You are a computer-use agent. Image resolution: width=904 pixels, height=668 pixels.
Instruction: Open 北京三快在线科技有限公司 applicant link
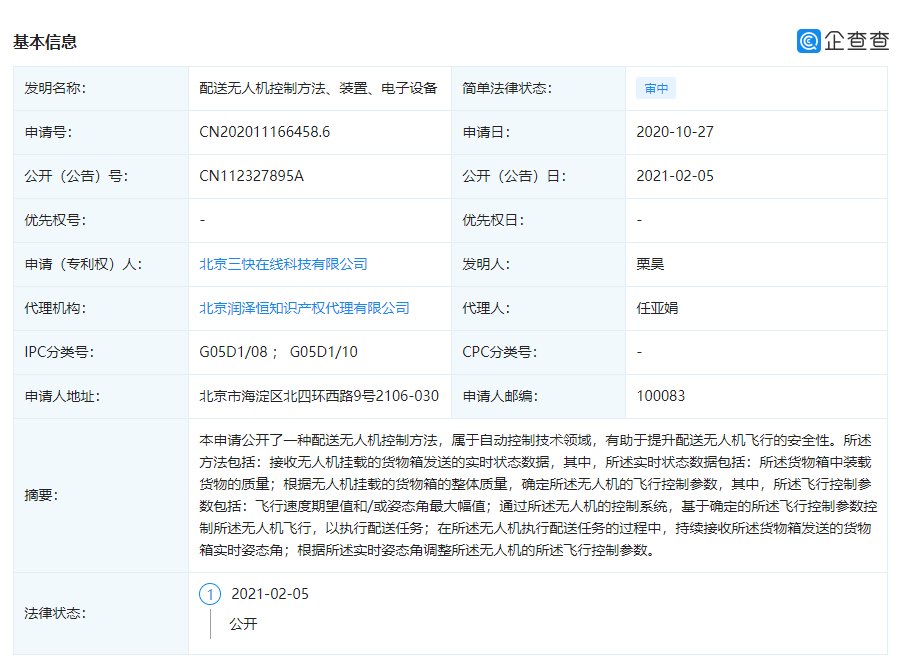pyautogui.click(x=283, y=264)
